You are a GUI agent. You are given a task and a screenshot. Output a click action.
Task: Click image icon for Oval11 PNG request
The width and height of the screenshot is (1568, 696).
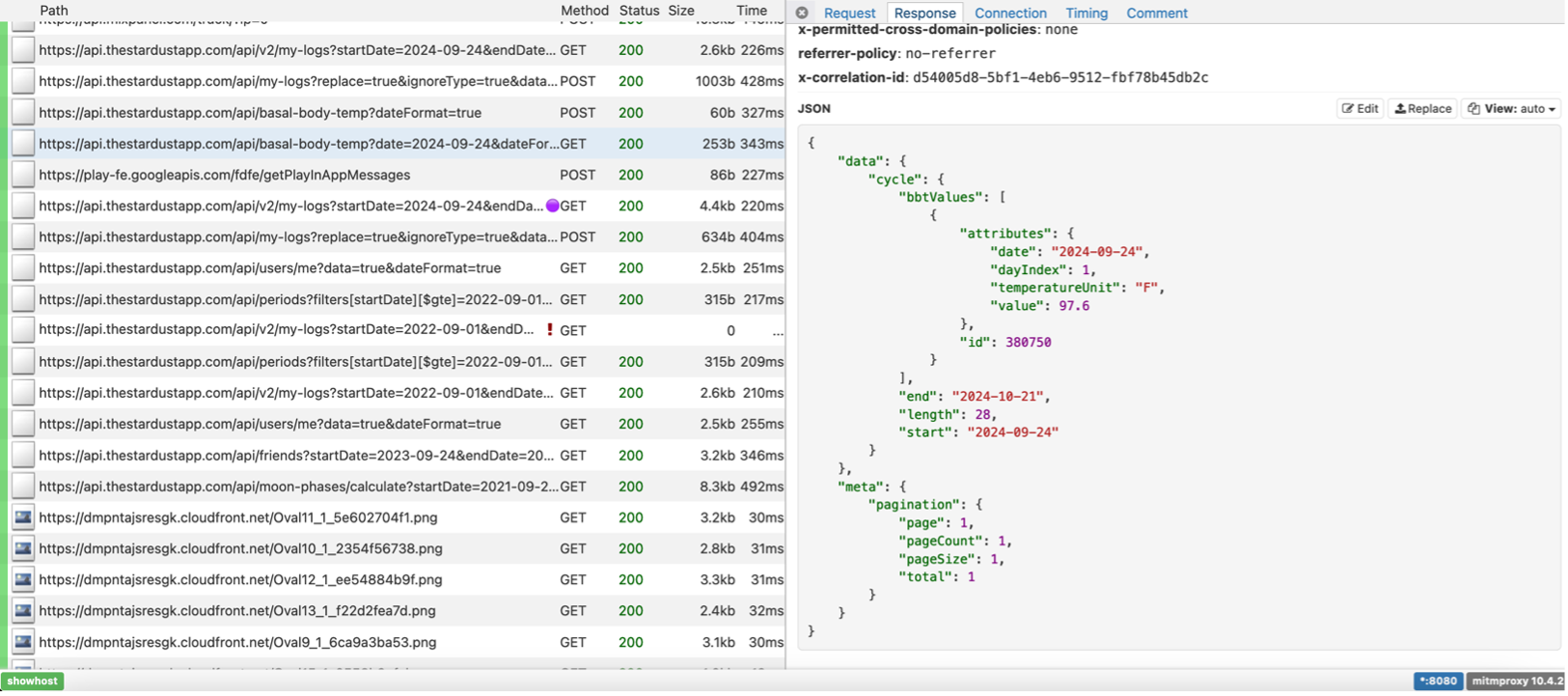click(x=23, y=517)
